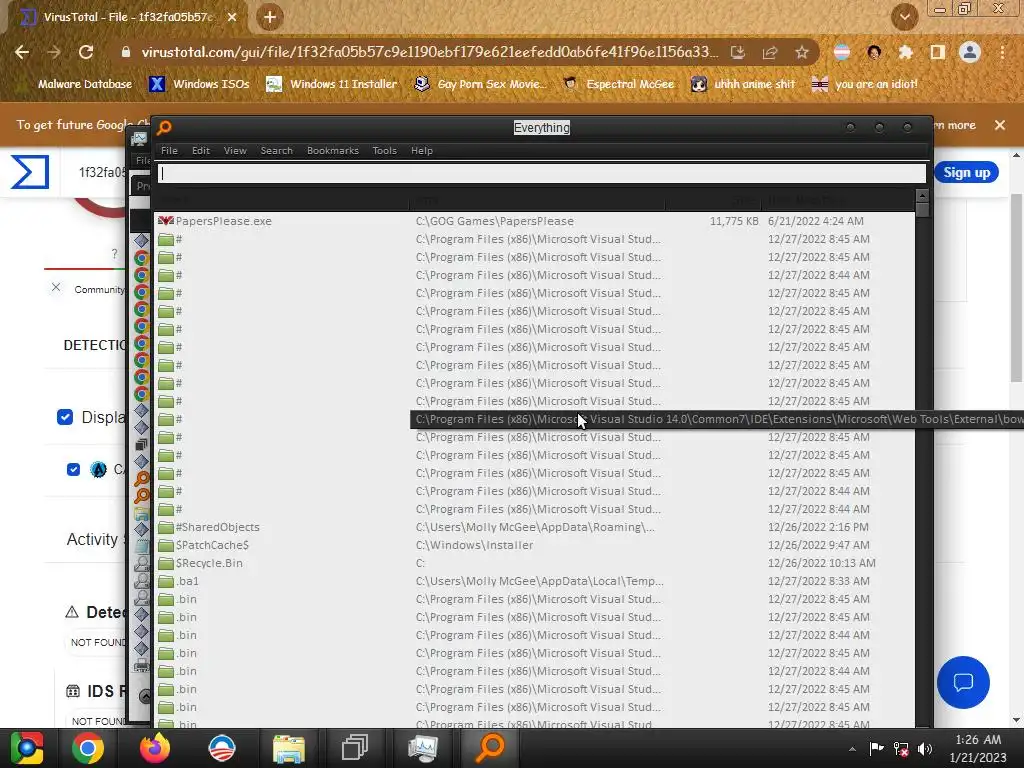The height and width of the screenshot is (768, 1024).
Task: Open the Espectral McGee bookmark
Action: point(619,84)
